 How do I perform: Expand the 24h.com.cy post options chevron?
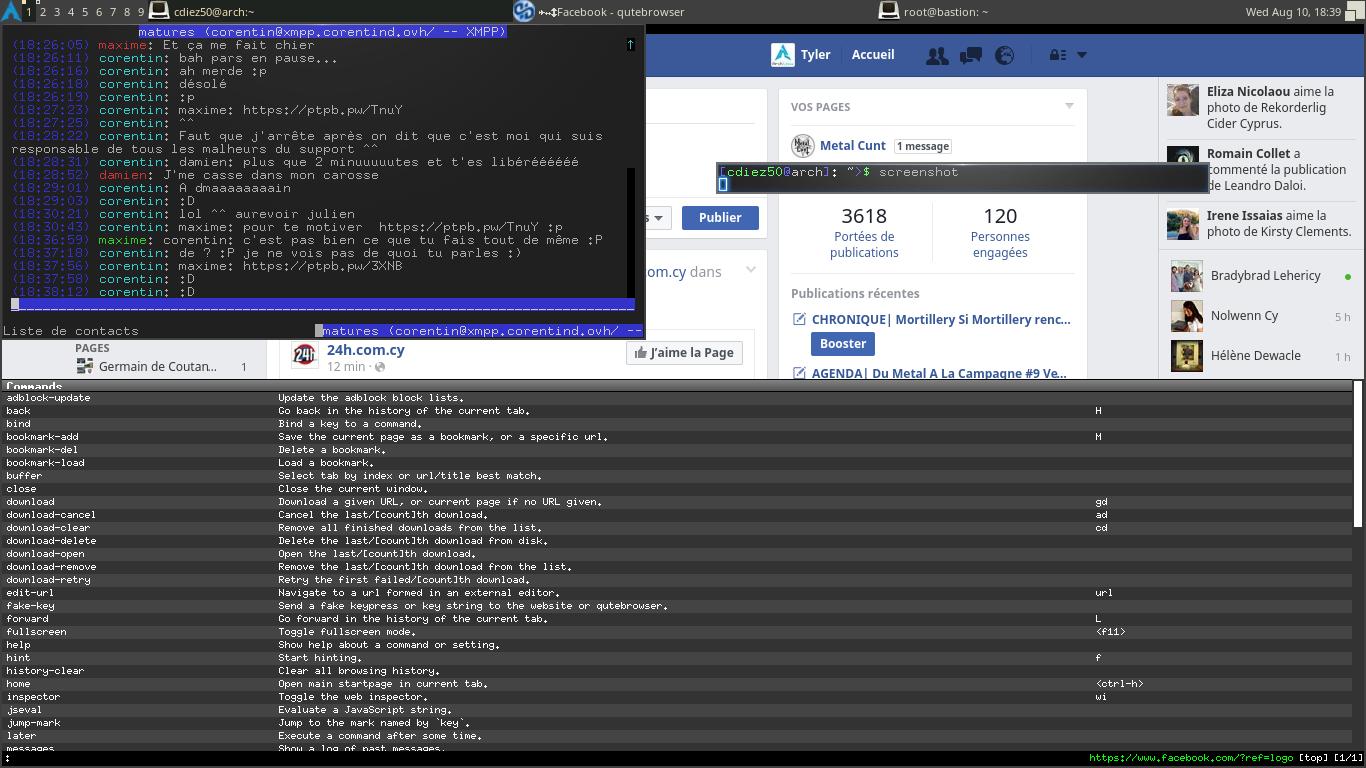pyautogui.click(x=751, y=269)
